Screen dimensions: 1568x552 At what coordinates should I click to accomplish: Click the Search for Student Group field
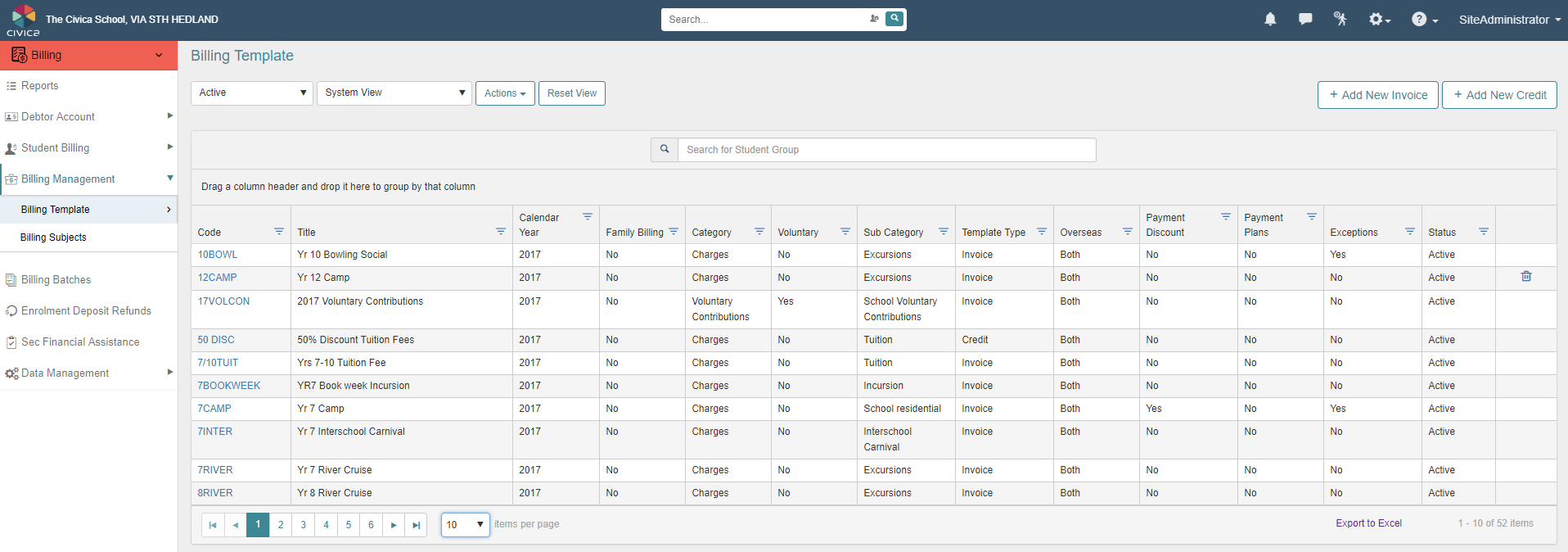click(x=887, y=150)
